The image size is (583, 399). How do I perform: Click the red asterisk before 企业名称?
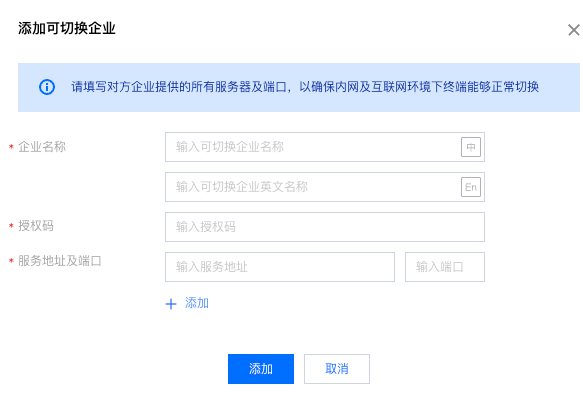pos(11,147)
